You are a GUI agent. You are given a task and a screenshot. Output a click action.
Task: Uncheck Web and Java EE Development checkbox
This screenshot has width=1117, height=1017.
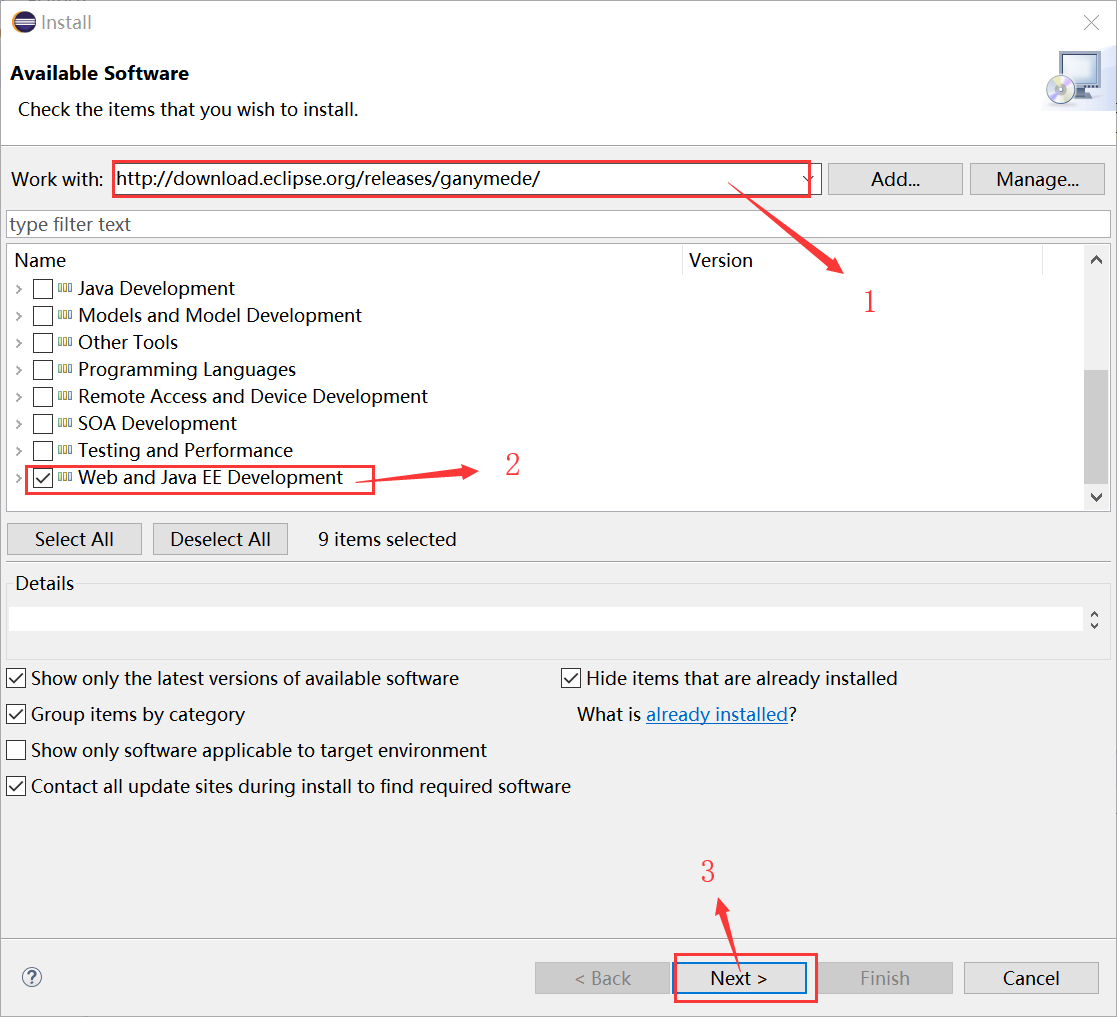tap(43, 478)
